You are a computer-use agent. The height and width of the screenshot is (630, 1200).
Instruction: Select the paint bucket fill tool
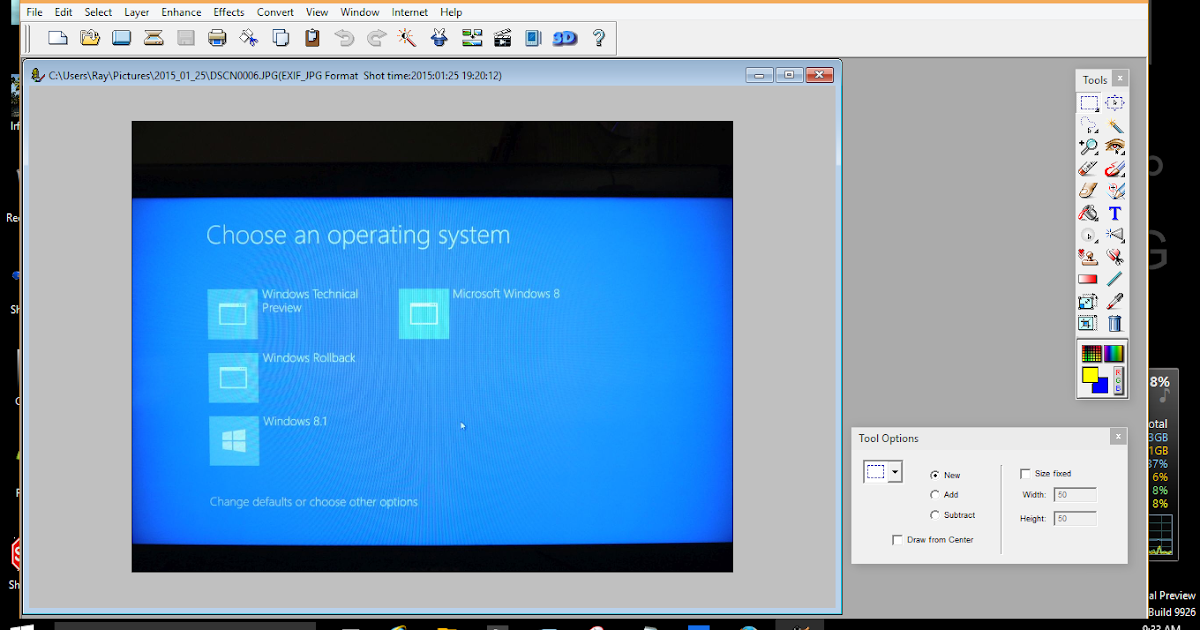point(1088,213)
